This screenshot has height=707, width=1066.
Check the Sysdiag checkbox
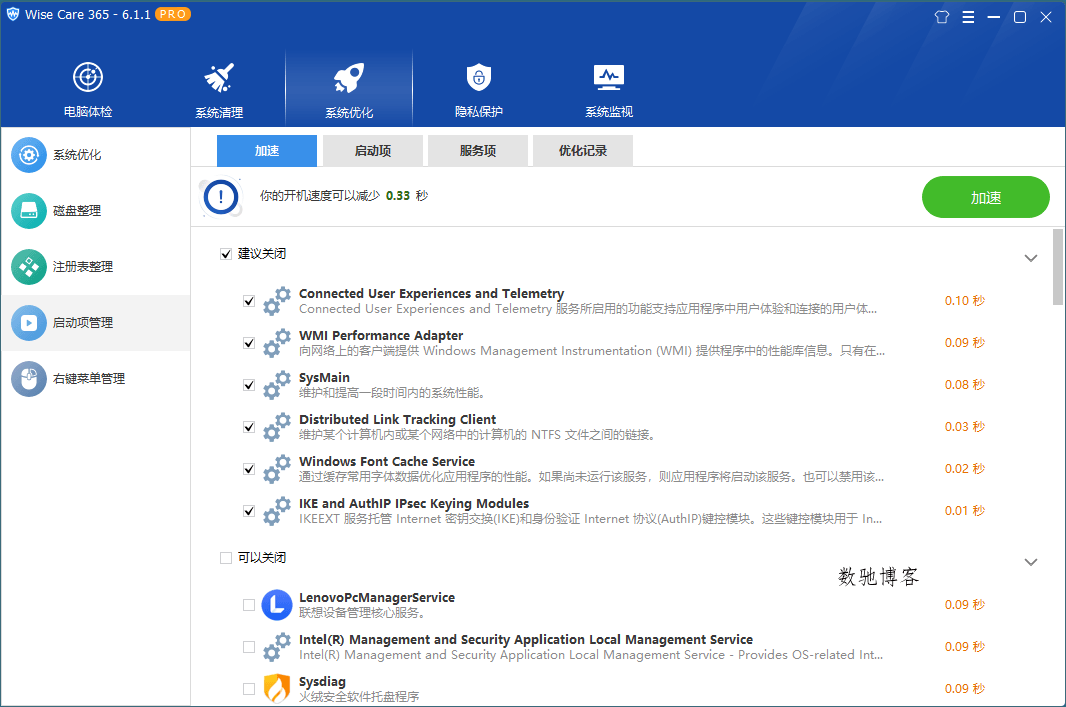(x=249, y=689)
